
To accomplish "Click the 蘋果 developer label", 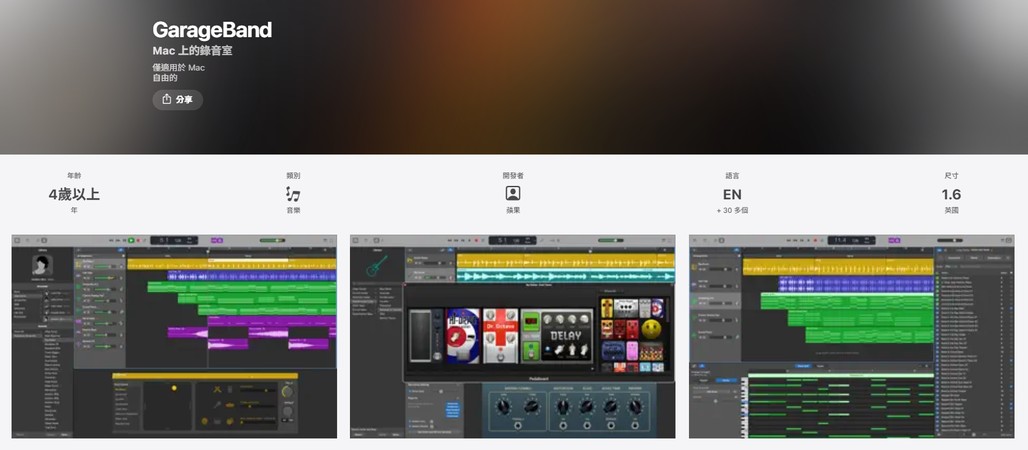I will tap(512, 211).
